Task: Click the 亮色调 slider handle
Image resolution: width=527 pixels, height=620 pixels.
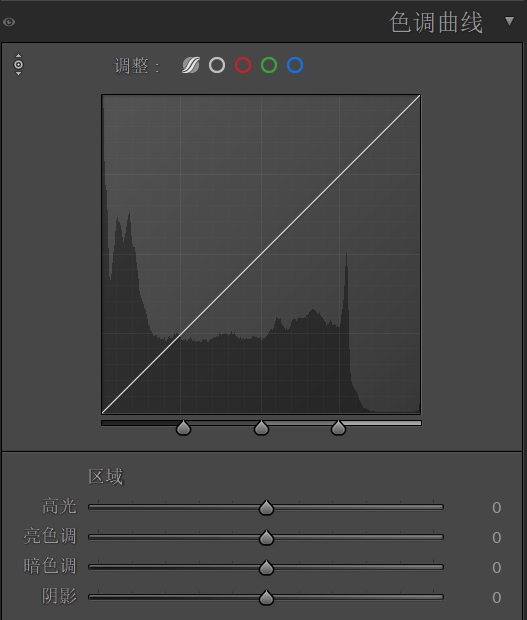Action: [266, 538]
